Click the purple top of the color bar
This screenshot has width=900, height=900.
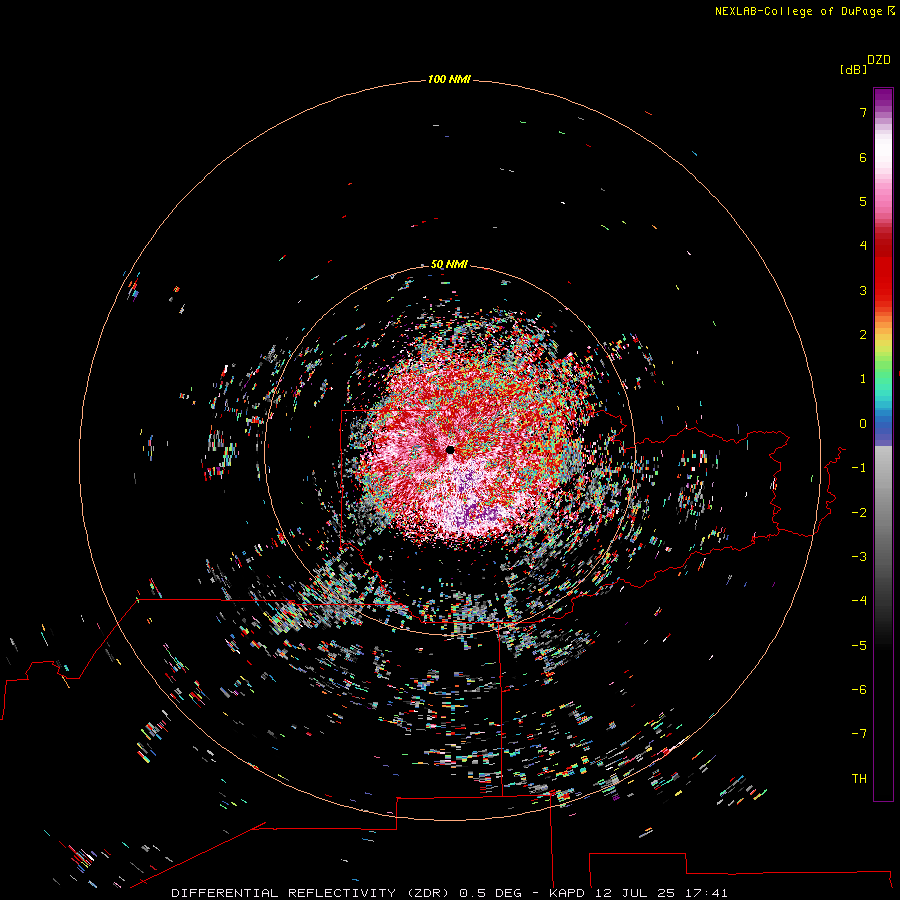coord(883,100)
